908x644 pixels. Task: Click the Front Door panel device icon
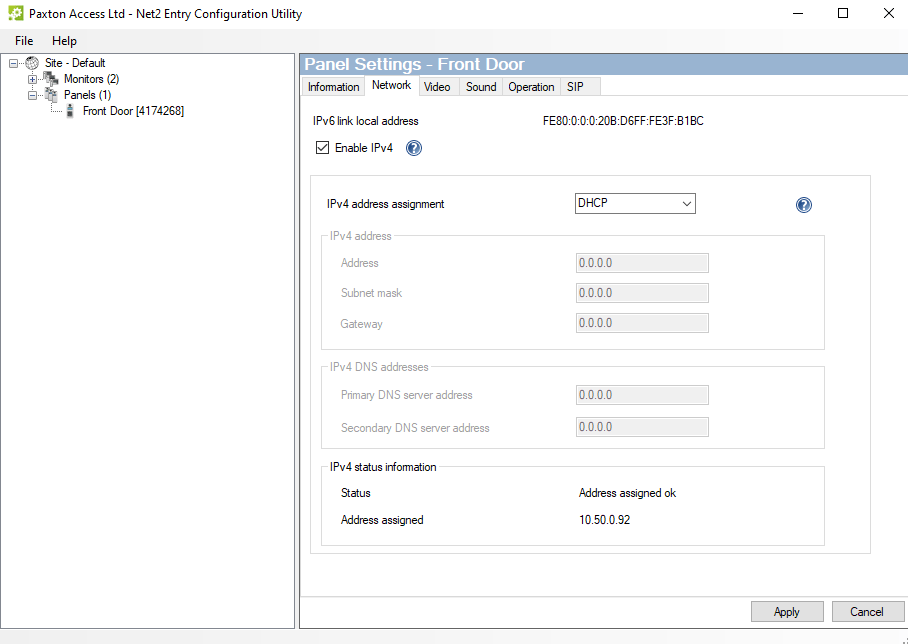pyautogui.click(x=70, y=111)
